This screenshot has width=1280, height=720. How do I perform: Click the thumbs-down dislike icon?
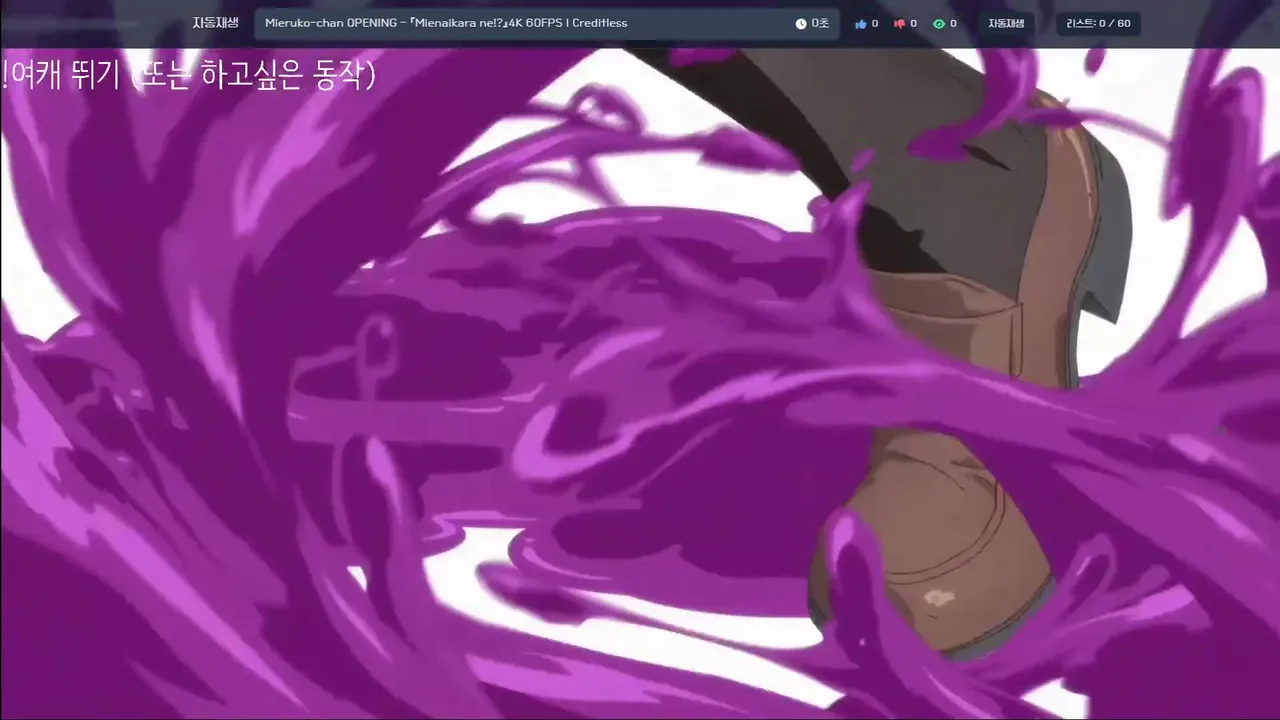(x=899, y=23)
